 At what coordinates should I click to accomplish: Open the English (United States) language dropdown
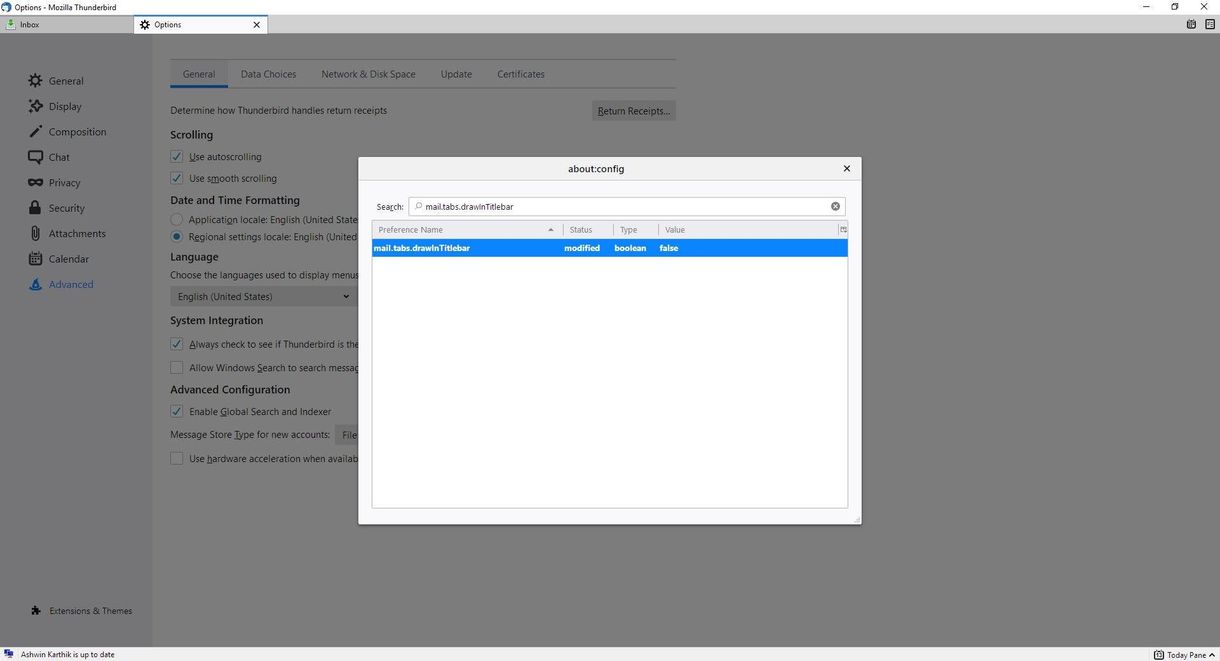click(x=264, y=297)
